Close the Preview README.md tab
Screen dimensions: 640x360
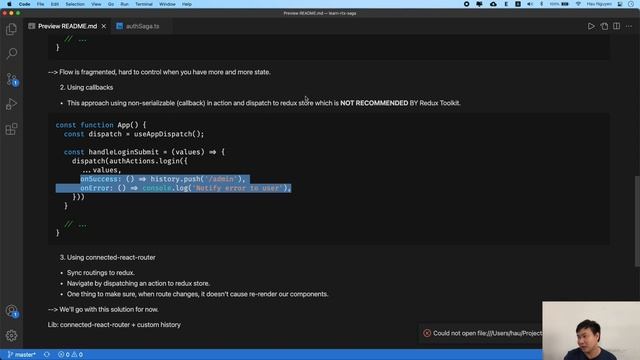tap(104, 26)
